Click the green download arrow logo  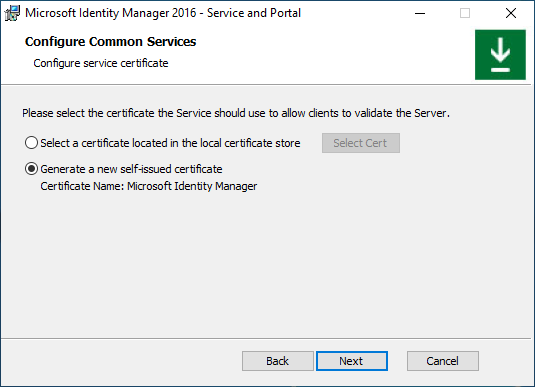[500, 55]
